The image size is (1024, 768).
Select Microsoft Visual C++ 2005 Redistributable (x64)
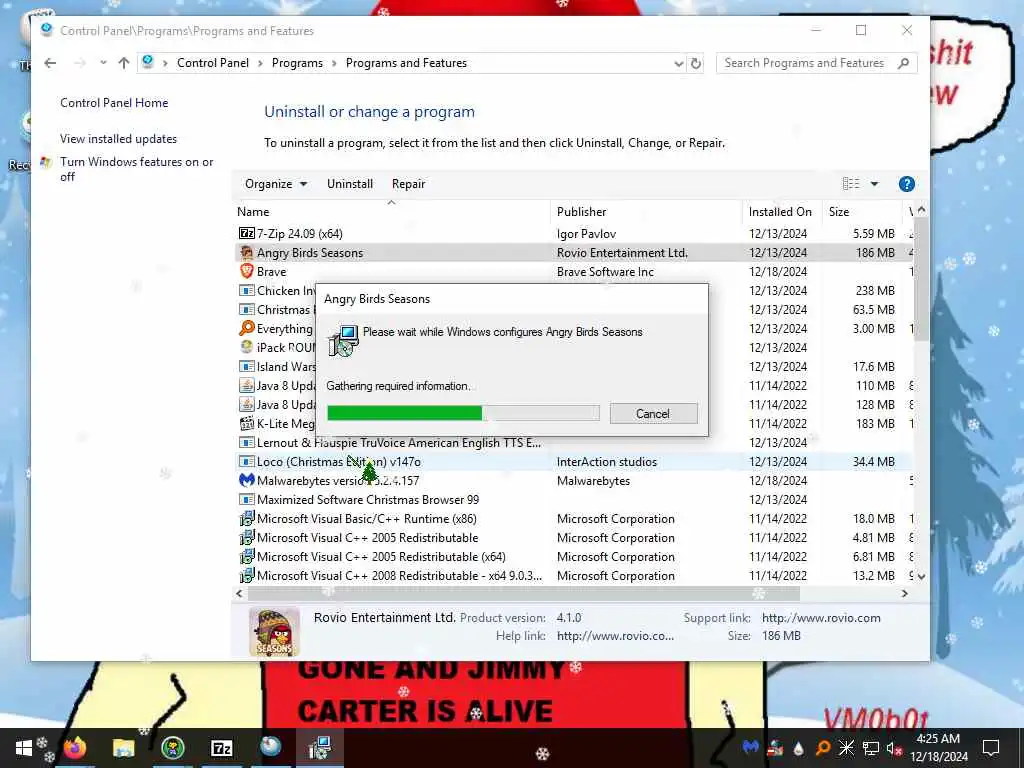[573, 556]
